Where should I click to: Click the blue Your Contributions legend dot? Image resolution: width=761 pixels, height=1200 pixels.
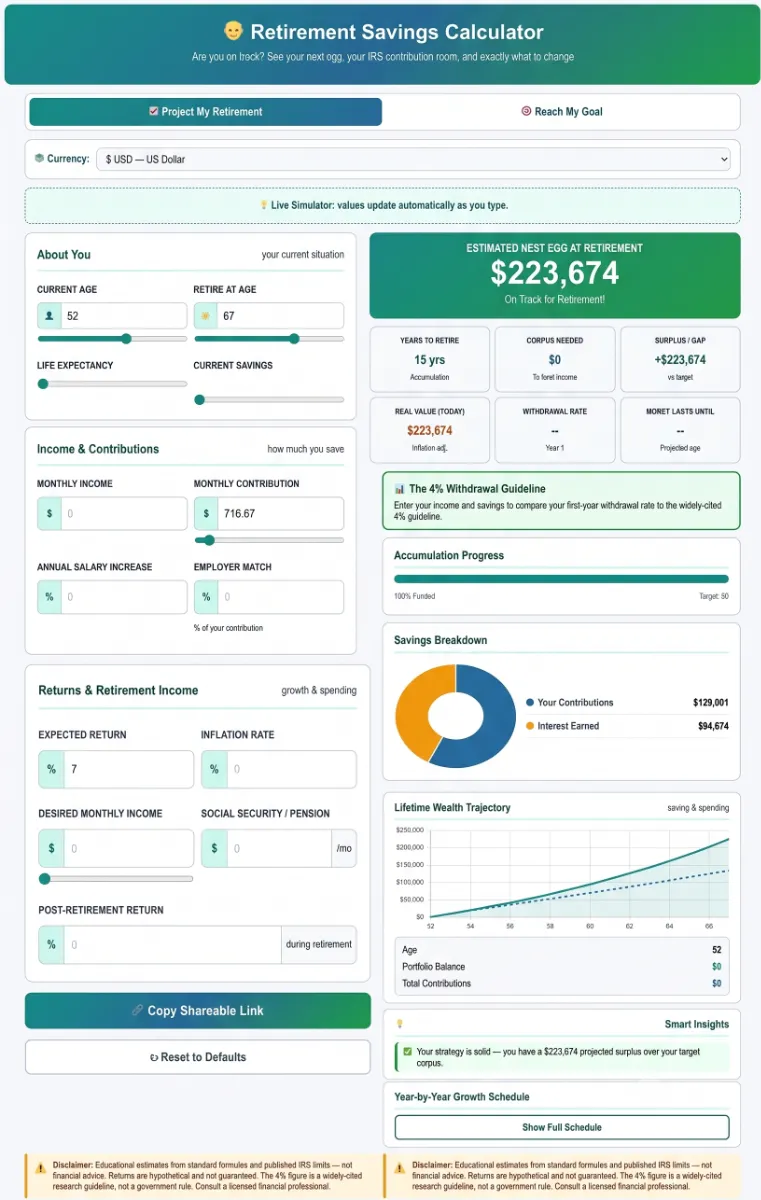pyautogui.click(x=530, y=703)
